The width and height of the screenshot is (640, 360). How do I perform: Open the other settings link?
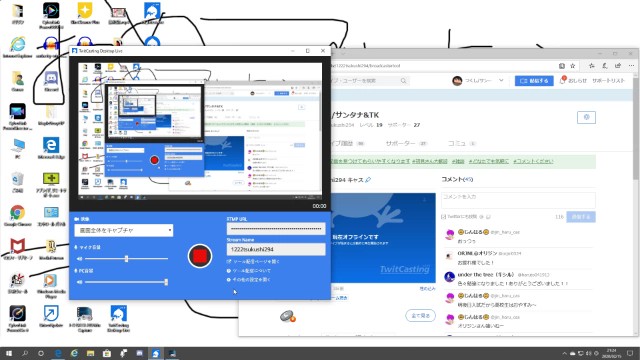pos(249,280)
